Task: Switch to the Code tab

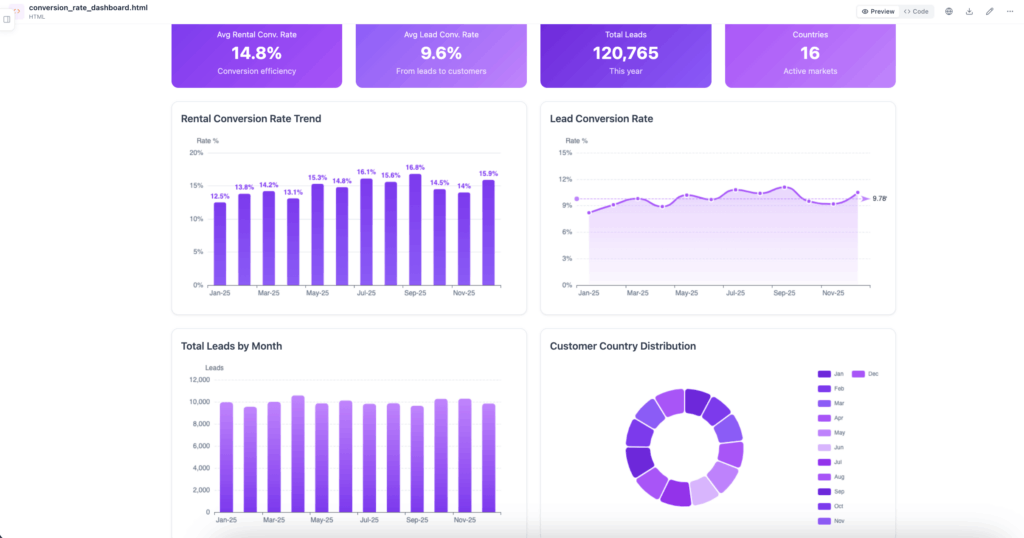Action: pos(916,11)
